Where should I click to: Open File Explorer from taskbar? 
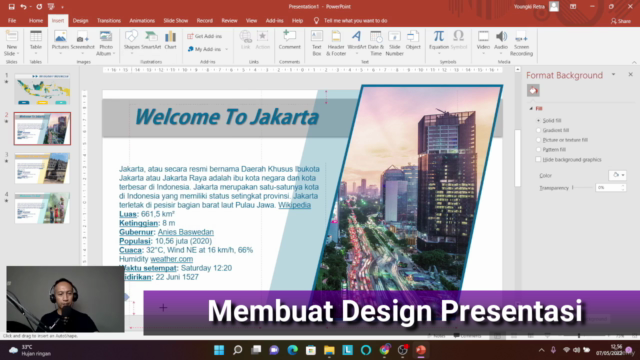(x=329, y=350)
